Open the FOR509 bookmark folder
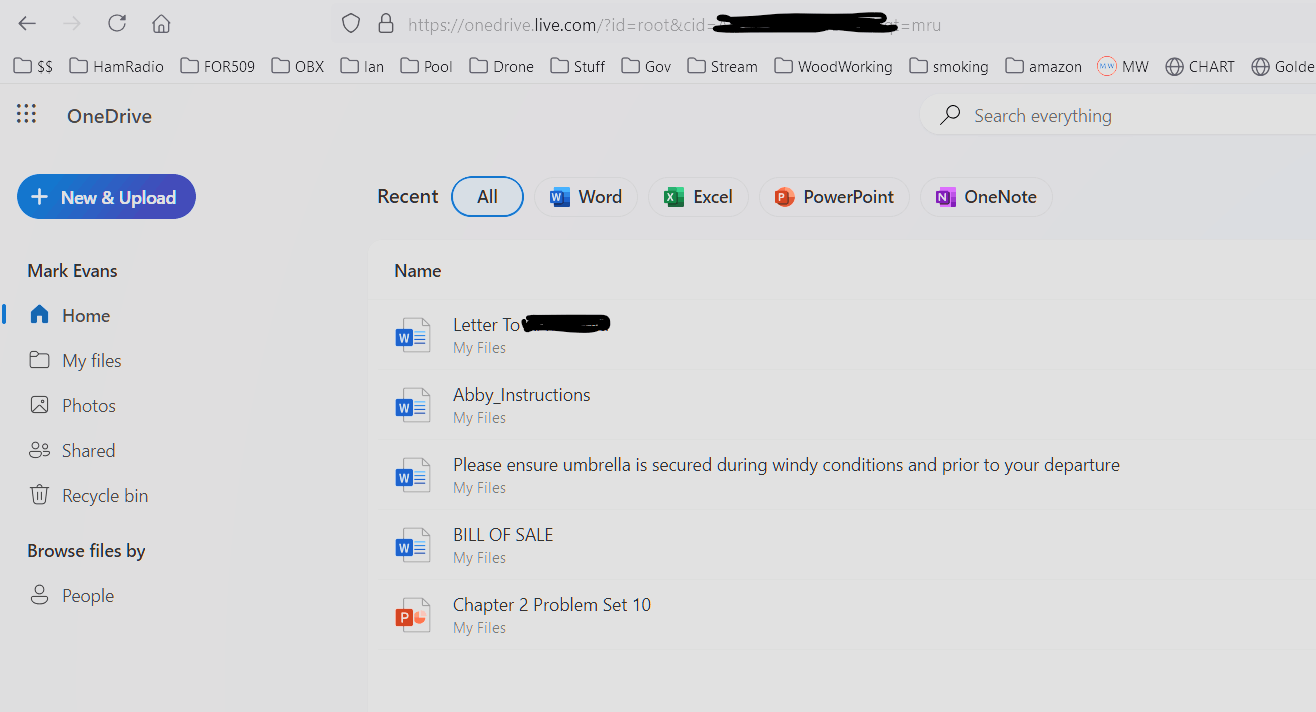Screen dimensions: 1316x712 217,66
